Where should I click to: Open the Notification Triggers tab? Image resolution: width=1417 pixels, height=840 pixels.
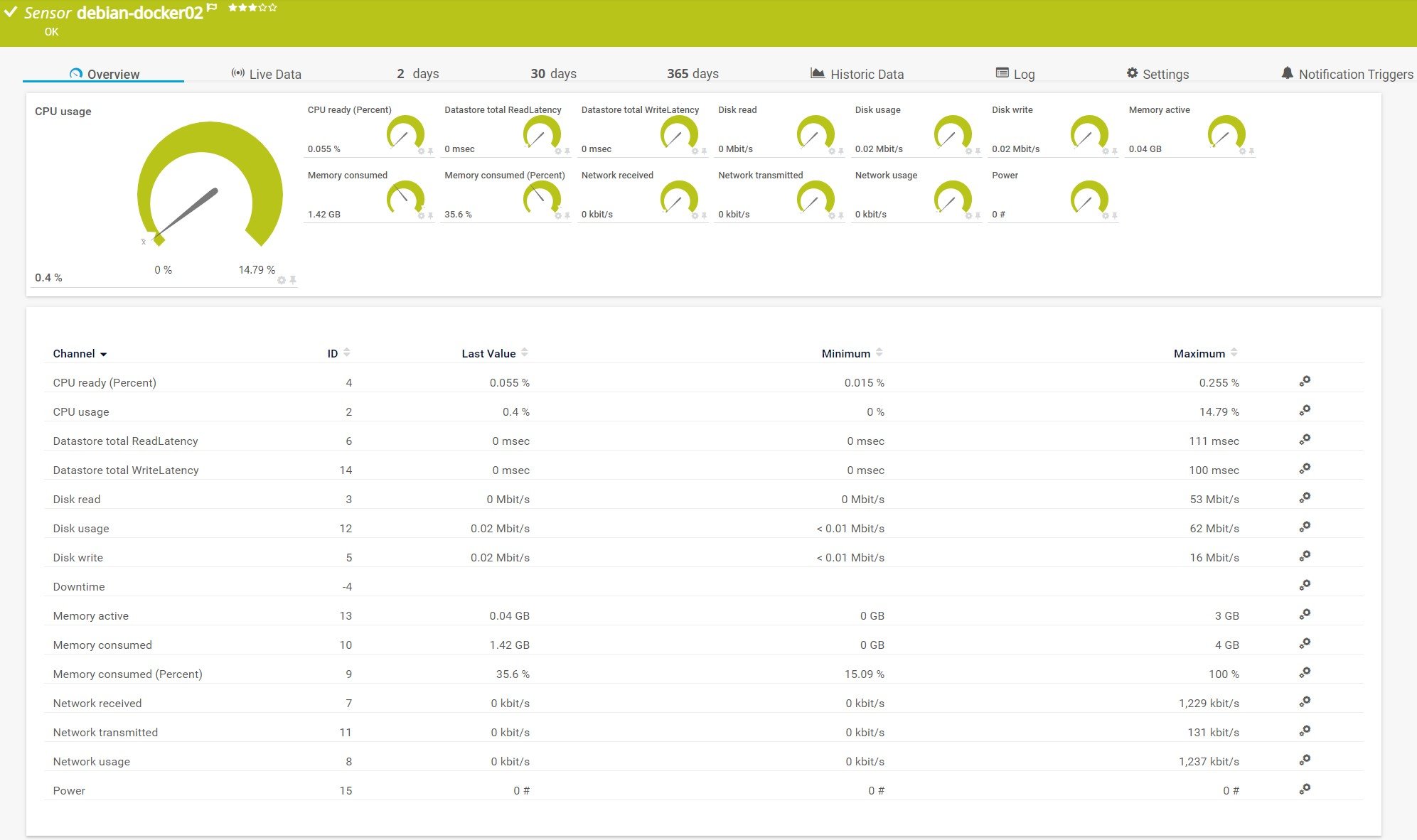1347,74
